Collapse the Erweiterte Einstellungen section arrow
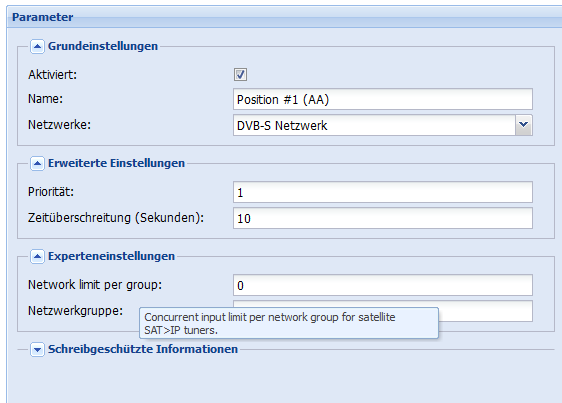 pos(37,163)
